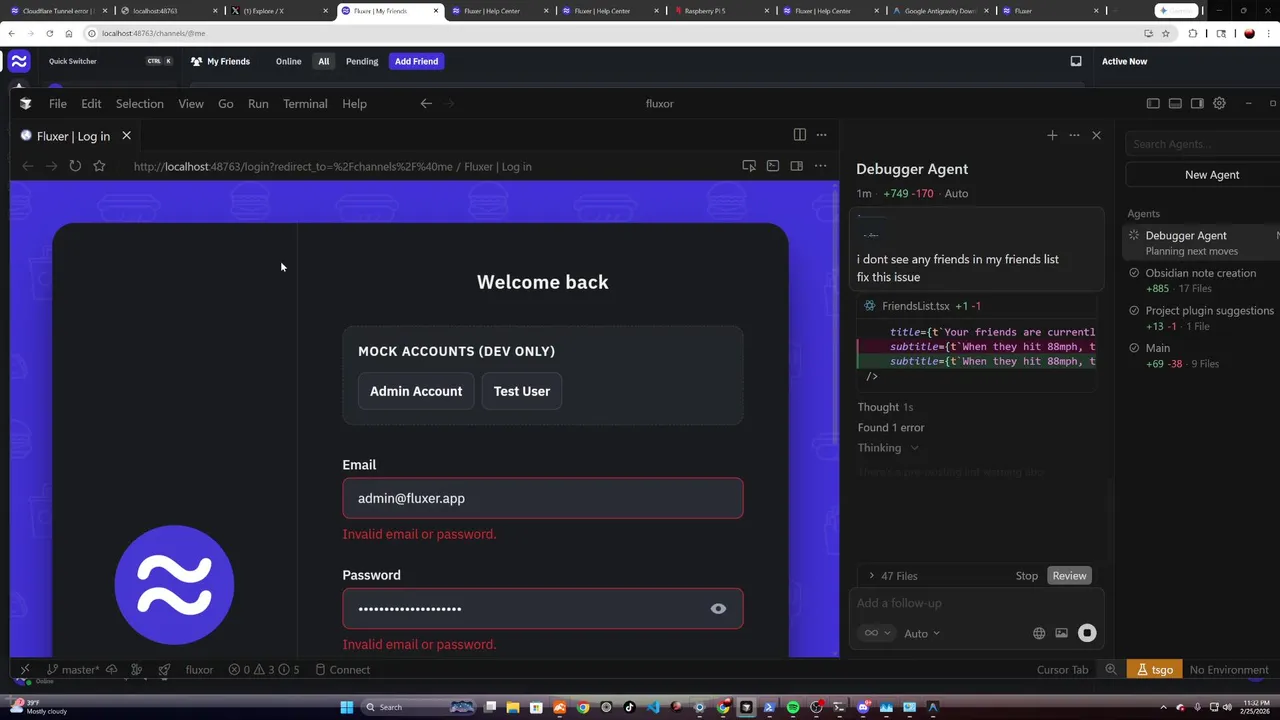Stop the running agent

[1027, 576]
